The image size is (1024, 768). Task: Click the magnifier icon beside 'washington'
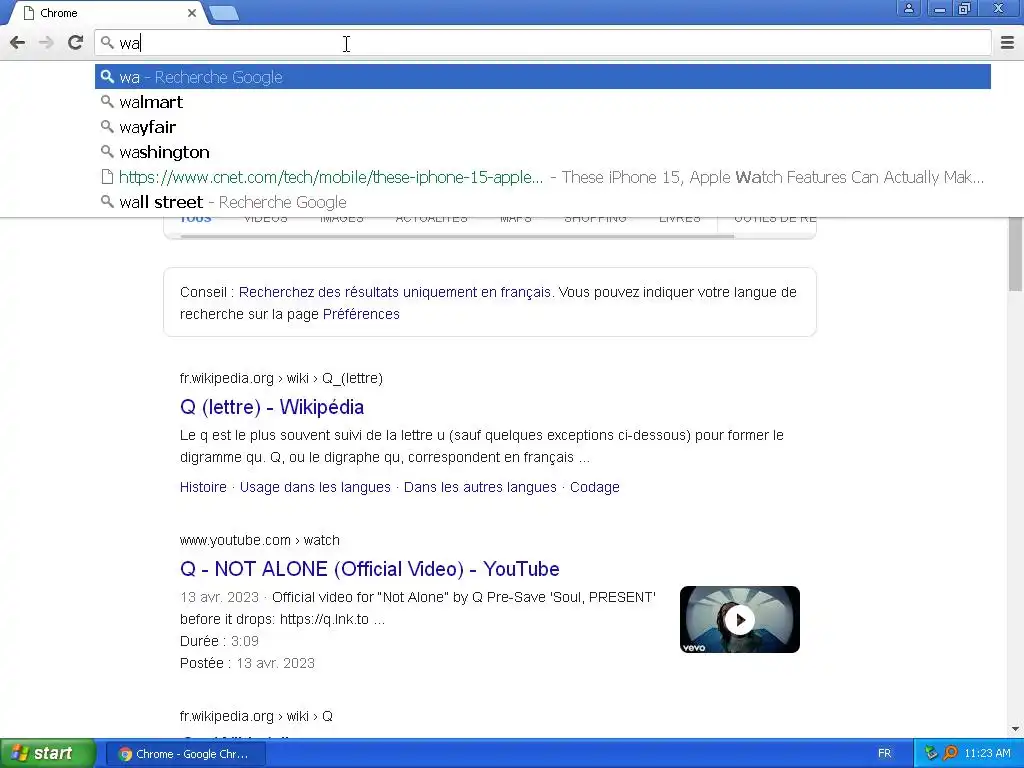(107, 152)
